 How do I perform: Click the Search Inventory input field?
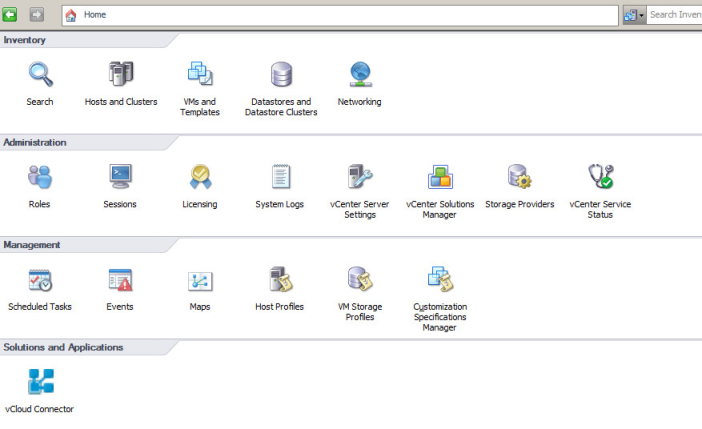[674, 15]
